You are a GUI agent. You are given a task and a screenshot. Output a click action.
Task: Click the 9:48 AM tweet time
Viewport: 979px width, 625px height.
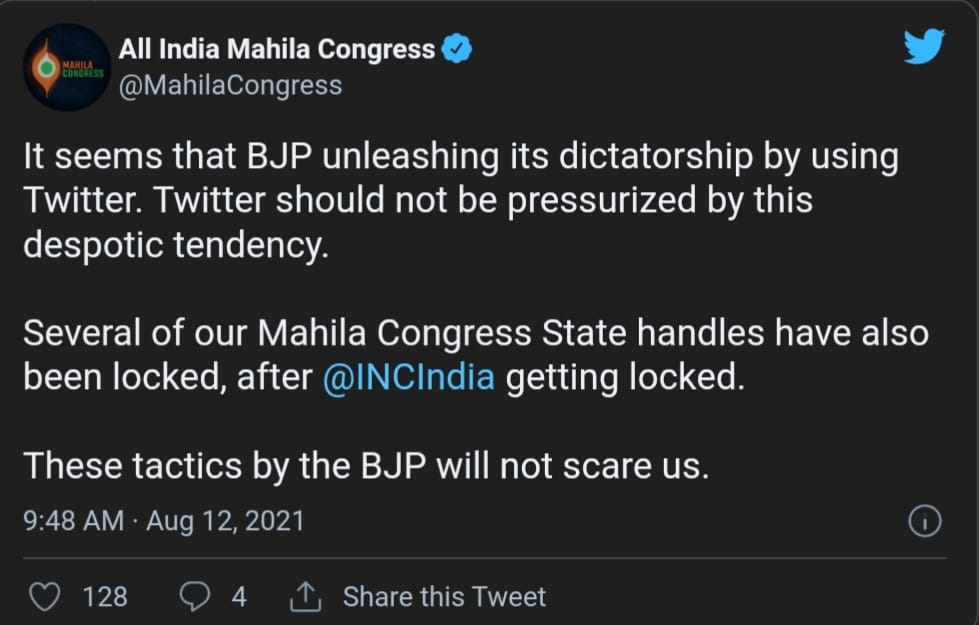[73, 521]
